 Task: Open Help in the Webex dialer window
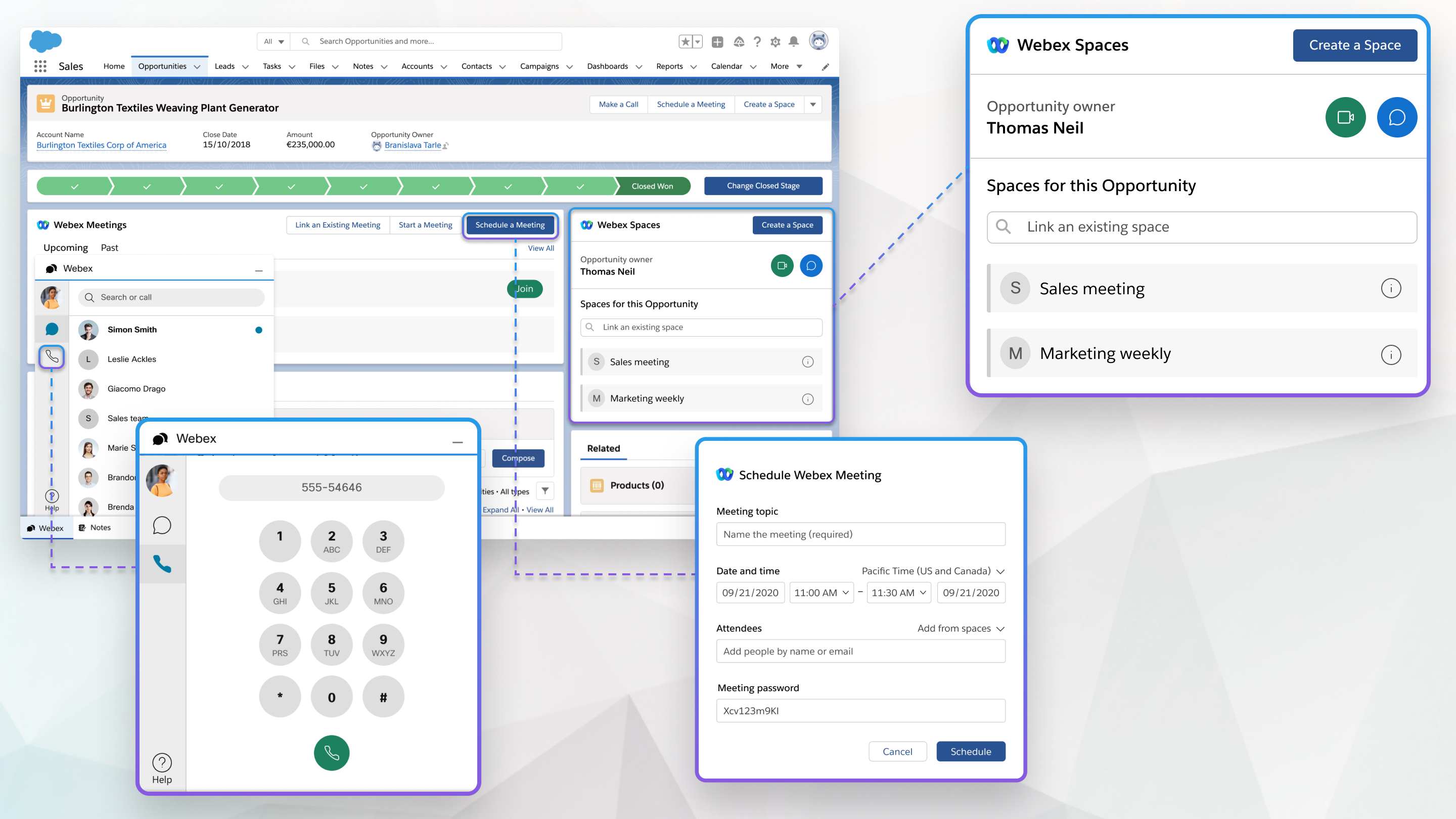pyautogui.click(x=162, y=769)
